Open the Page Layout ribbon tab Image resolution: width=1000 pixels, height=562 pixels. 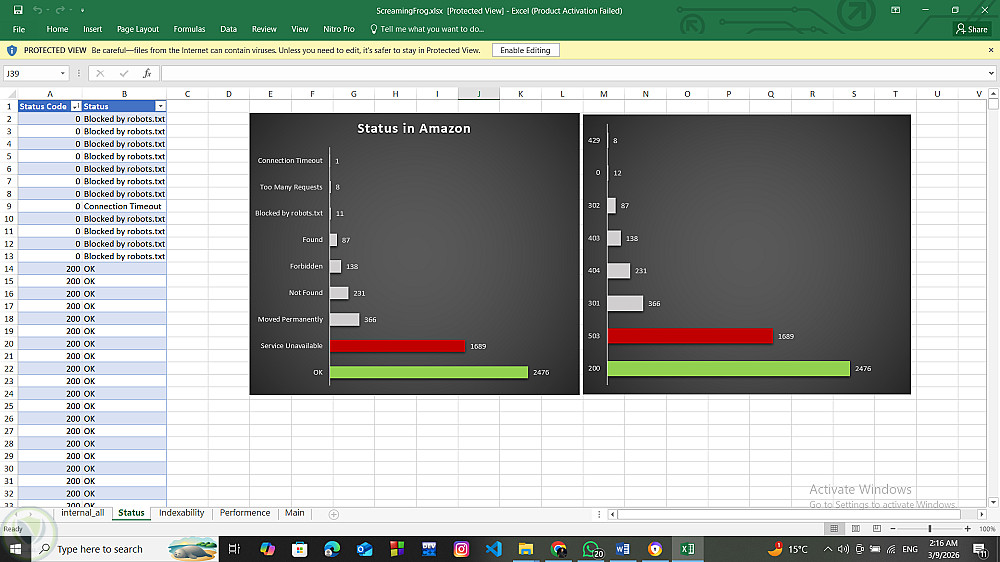pyautogui.click(x=138, y=29)
